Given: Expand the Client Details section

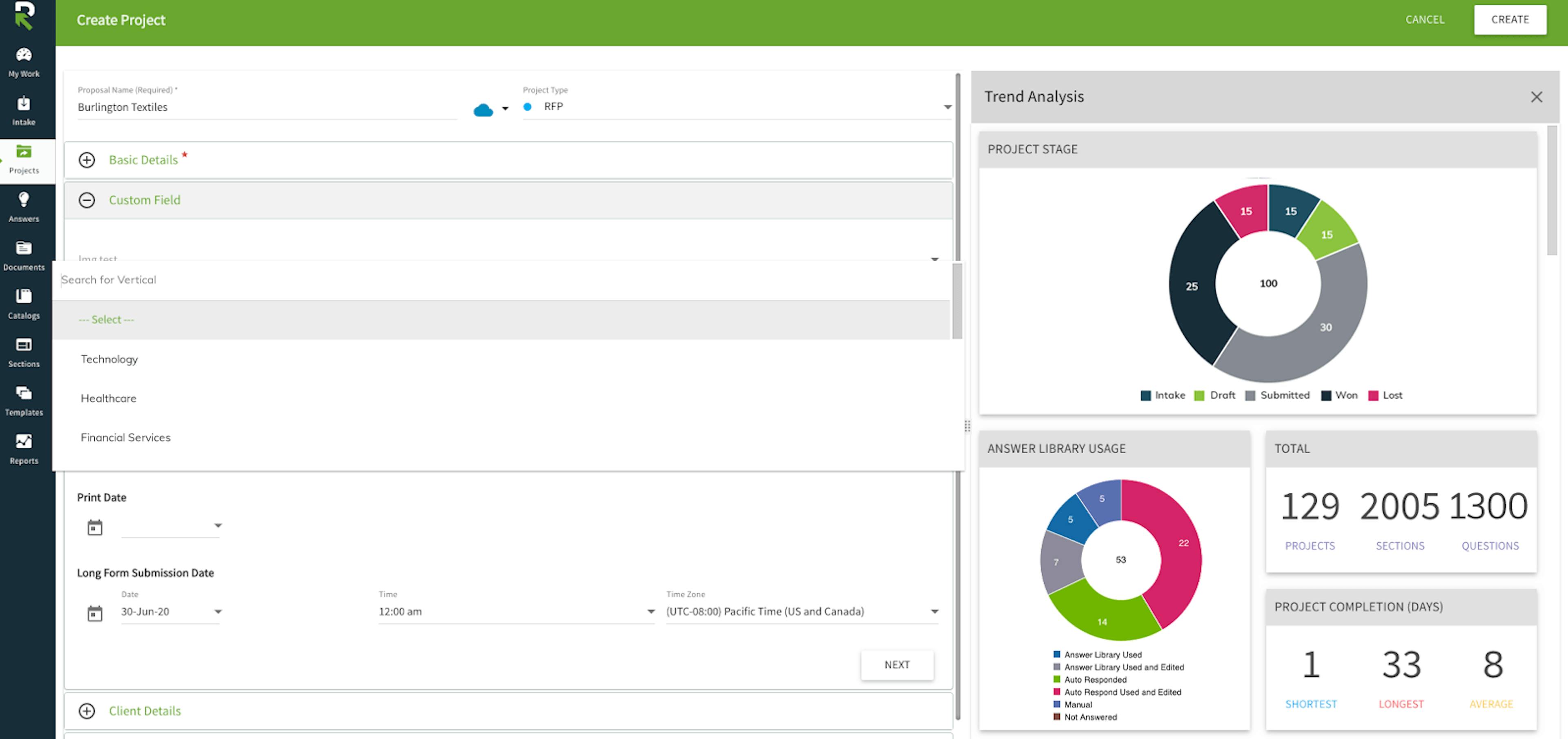Looking at the screenshot, I should [x=87, y=711].
